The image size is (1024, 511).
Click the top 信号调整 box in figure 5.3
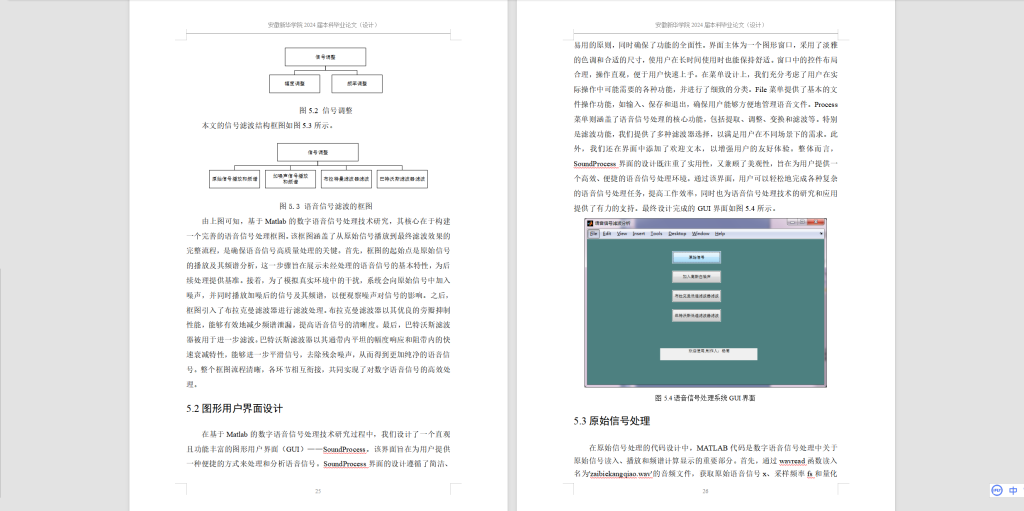[x=317, y=152]
